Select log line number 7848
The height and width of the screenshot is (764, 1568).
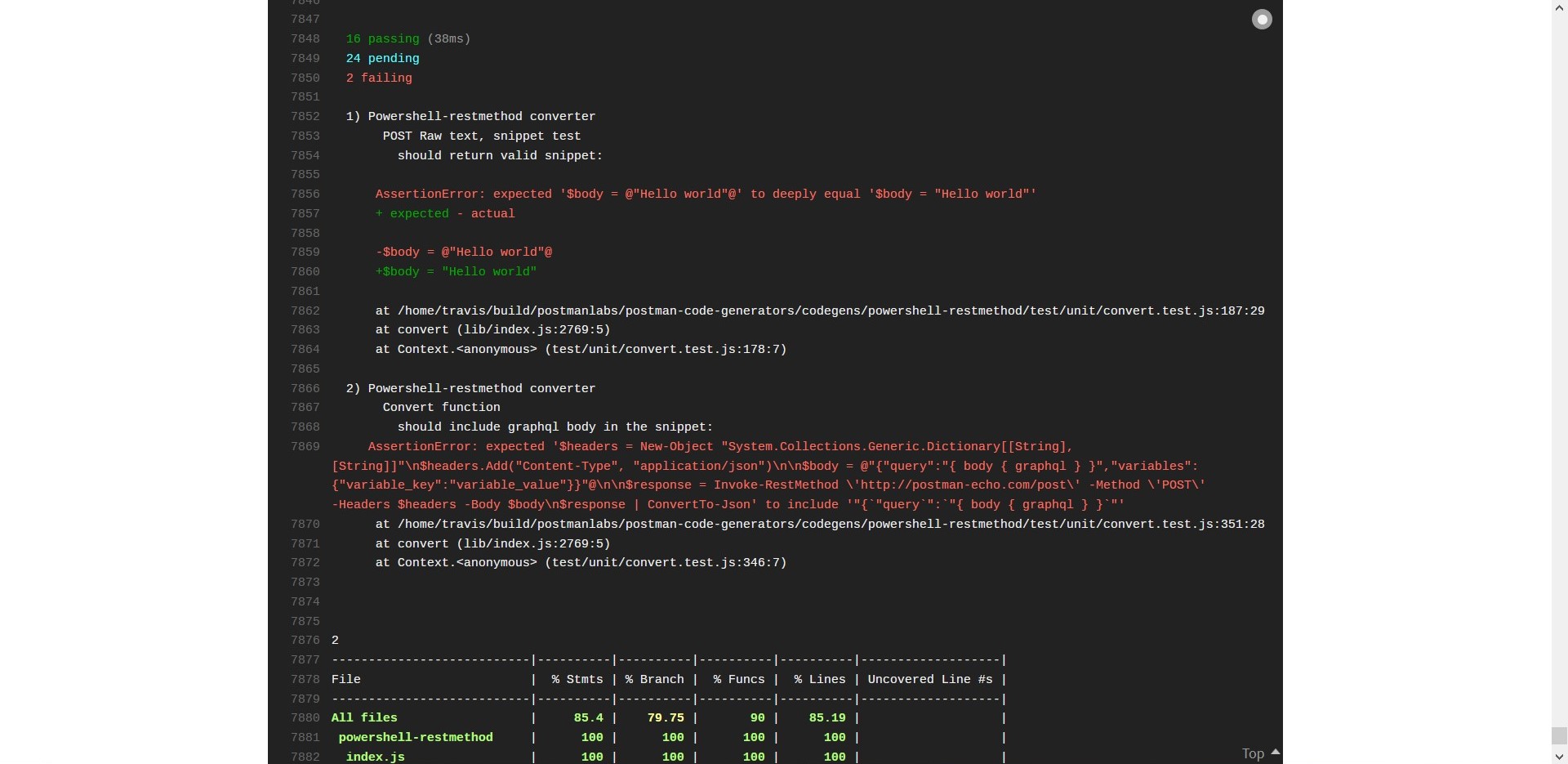pyautogui.click(x=305, y=39)
